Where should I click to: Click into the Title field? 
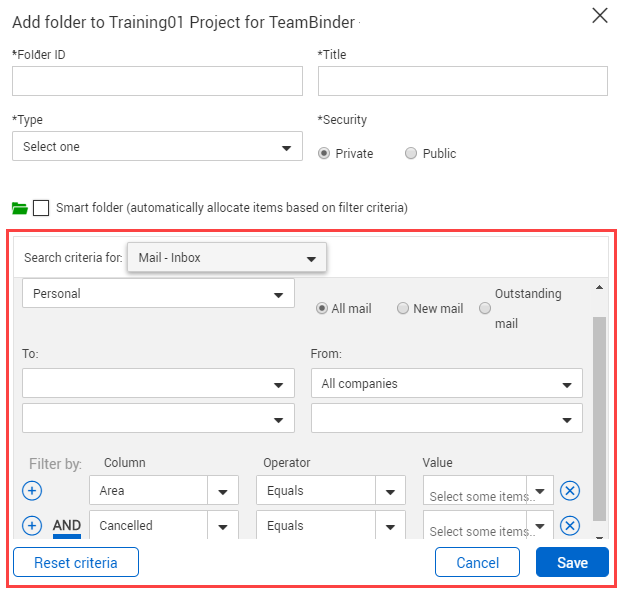pyautogui.click(x=463, y=81)
